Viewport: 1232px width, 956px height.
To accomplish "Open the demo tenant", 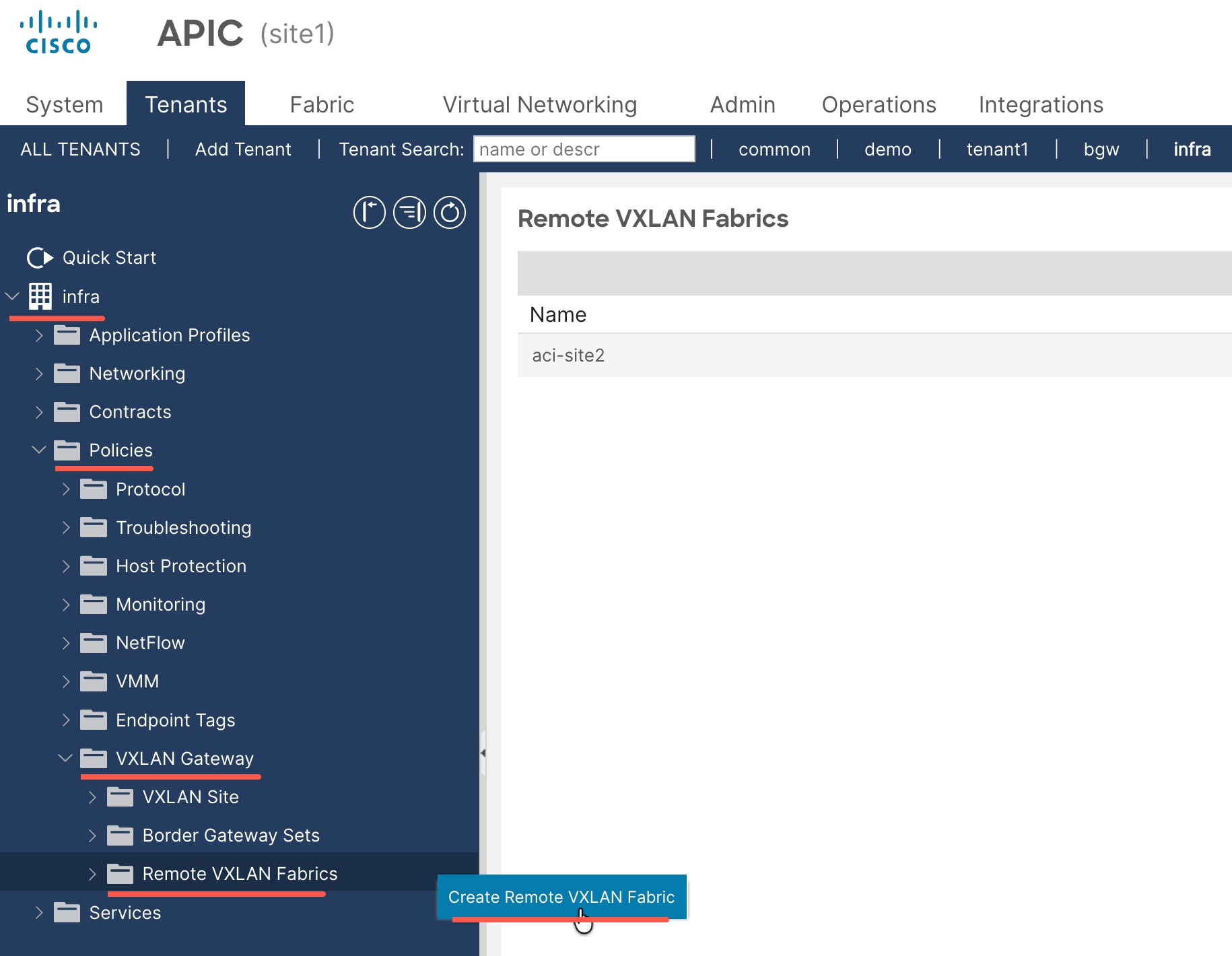I will (x=887, y=149).
